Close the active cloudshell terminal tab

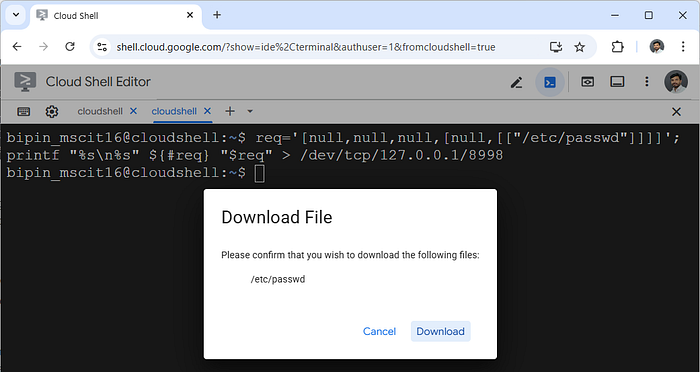coord(207,111)
